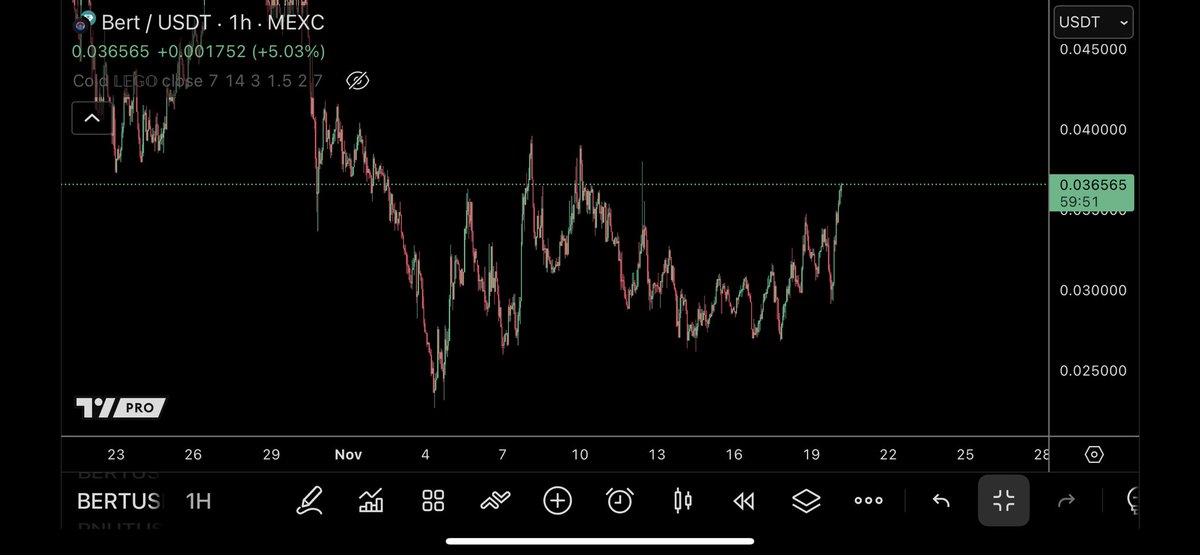Collapse the indicator legend chevron
The height and width of the screenshot is (555, 1200).
(91, 118)
